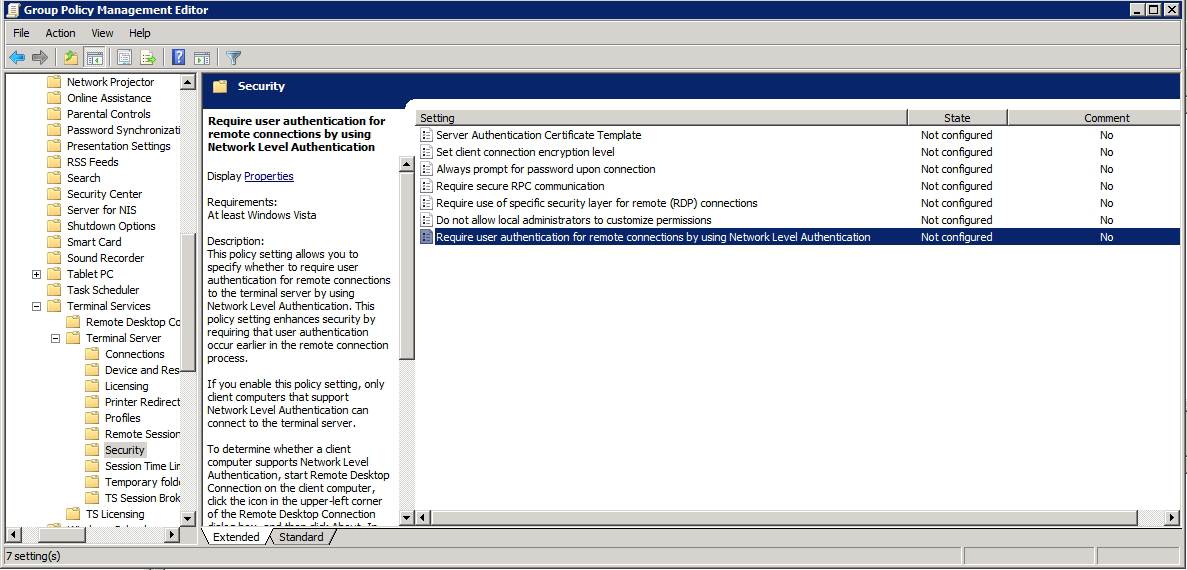Open the Action menu
This screenshot has height=570, width=1187.
click(x=60, y=33)
